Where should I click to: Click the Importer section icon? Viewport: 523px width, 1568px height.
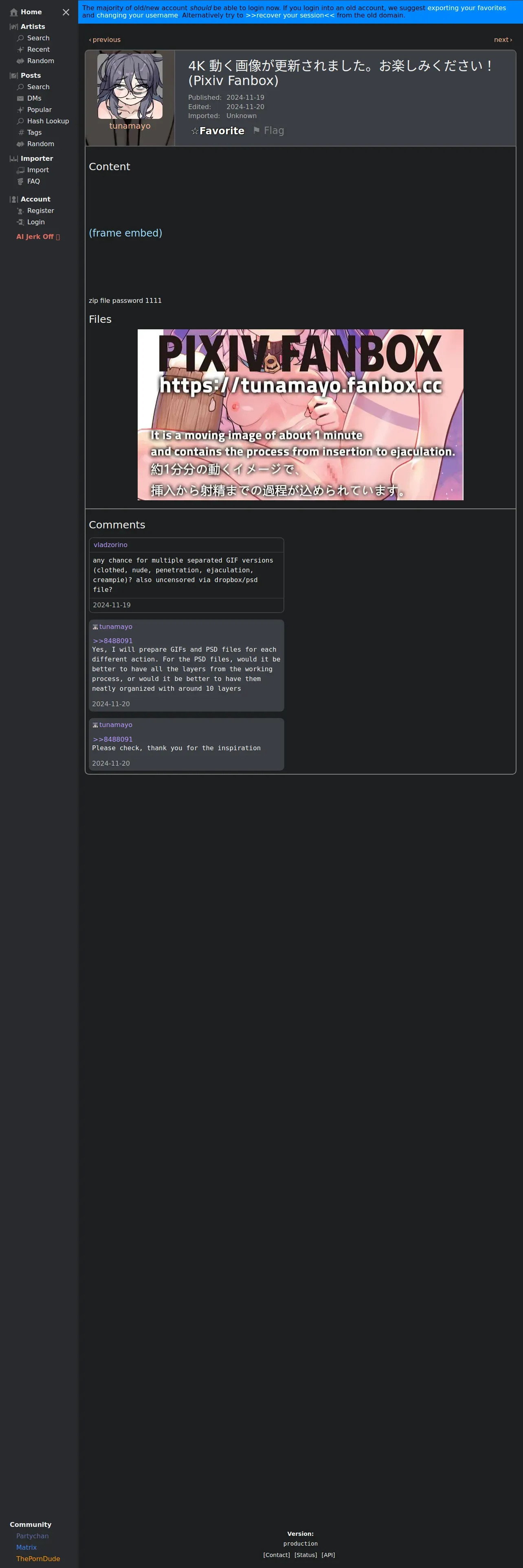(13, 159)
